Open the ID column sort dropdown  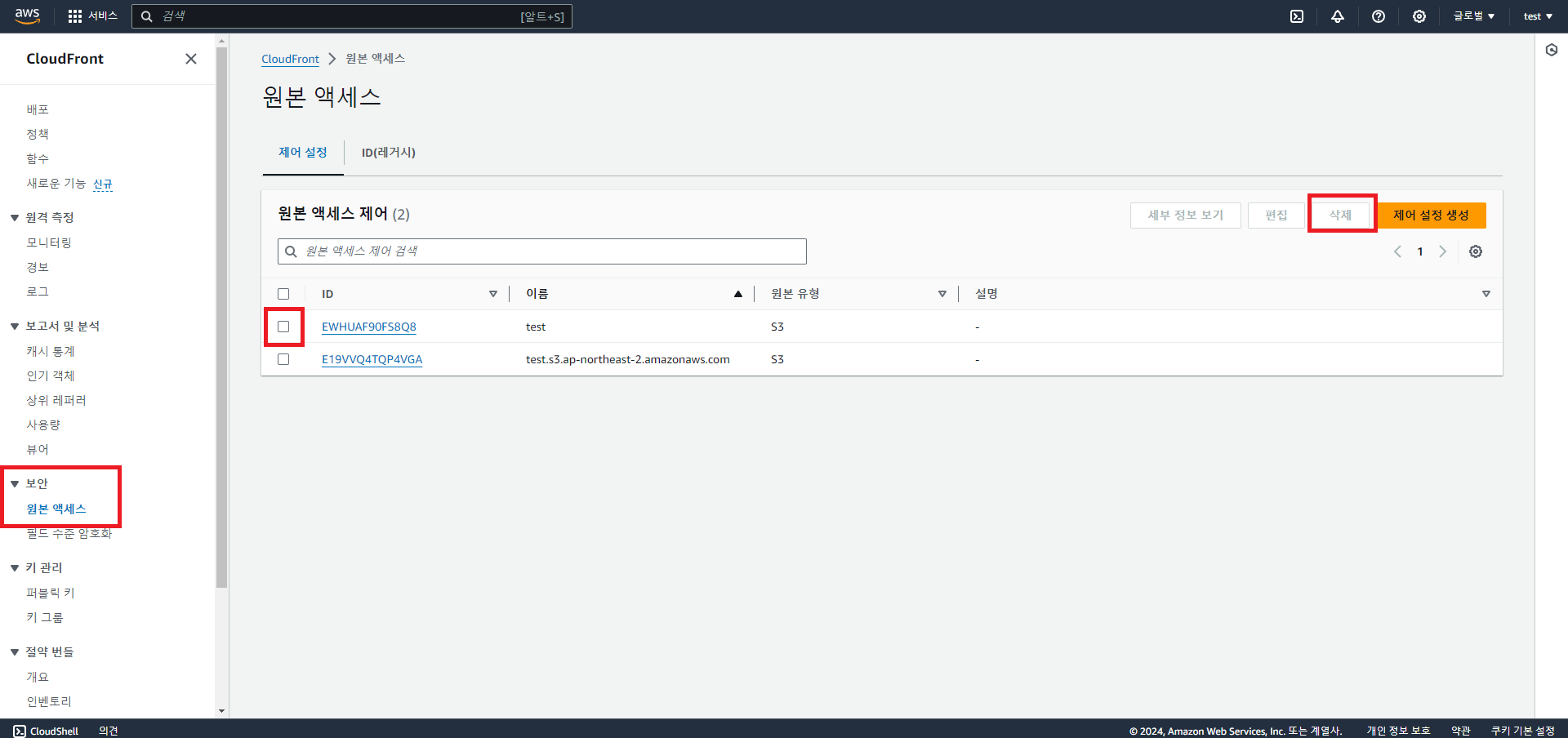coord(493,294)
